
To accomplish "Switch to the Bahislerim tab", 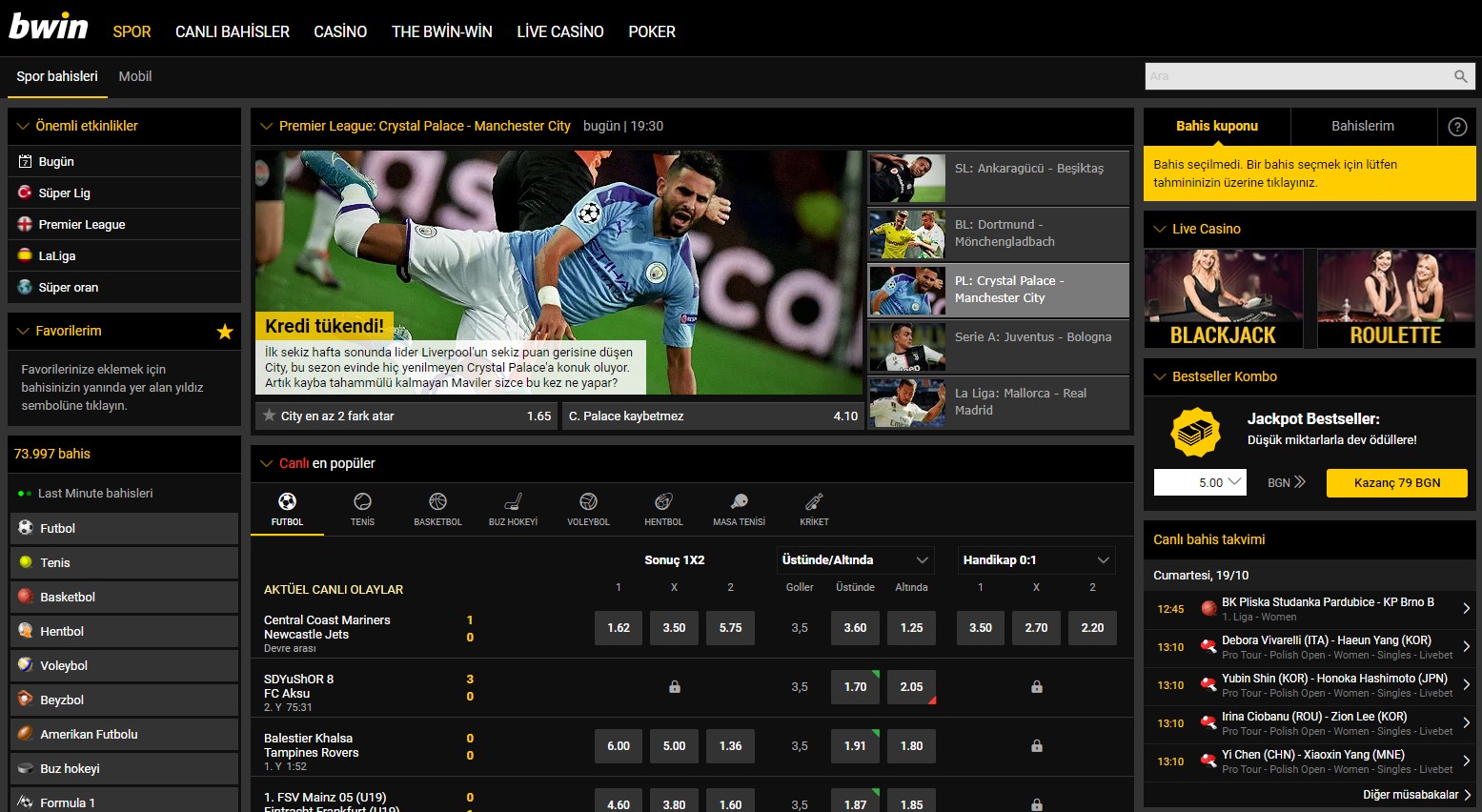I will click(x=1363, y=126).
